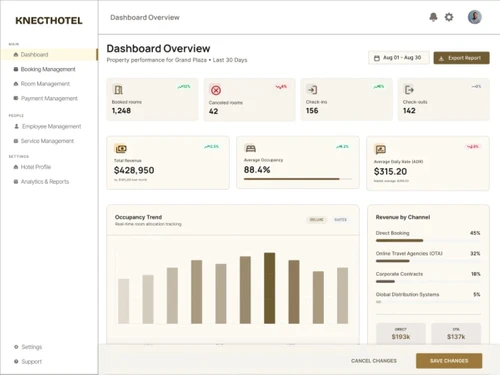Click the Average Occupancy bed icon
The image size is (500, 375).
tap(250, 148)
